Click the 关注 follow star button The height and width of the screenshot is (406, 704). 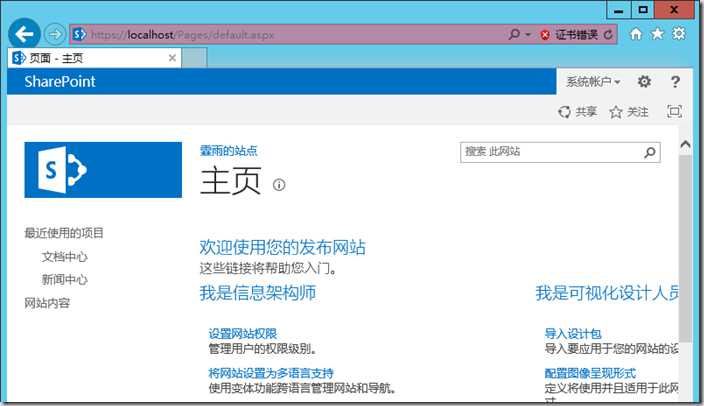(x=629, y=111)
